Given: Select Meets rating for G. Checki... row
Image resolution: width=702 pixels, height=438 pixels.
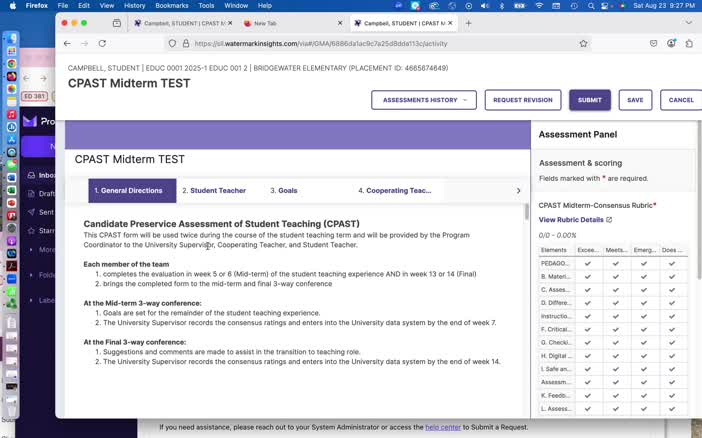Looking at the screenshot, I should pos(616,343).
